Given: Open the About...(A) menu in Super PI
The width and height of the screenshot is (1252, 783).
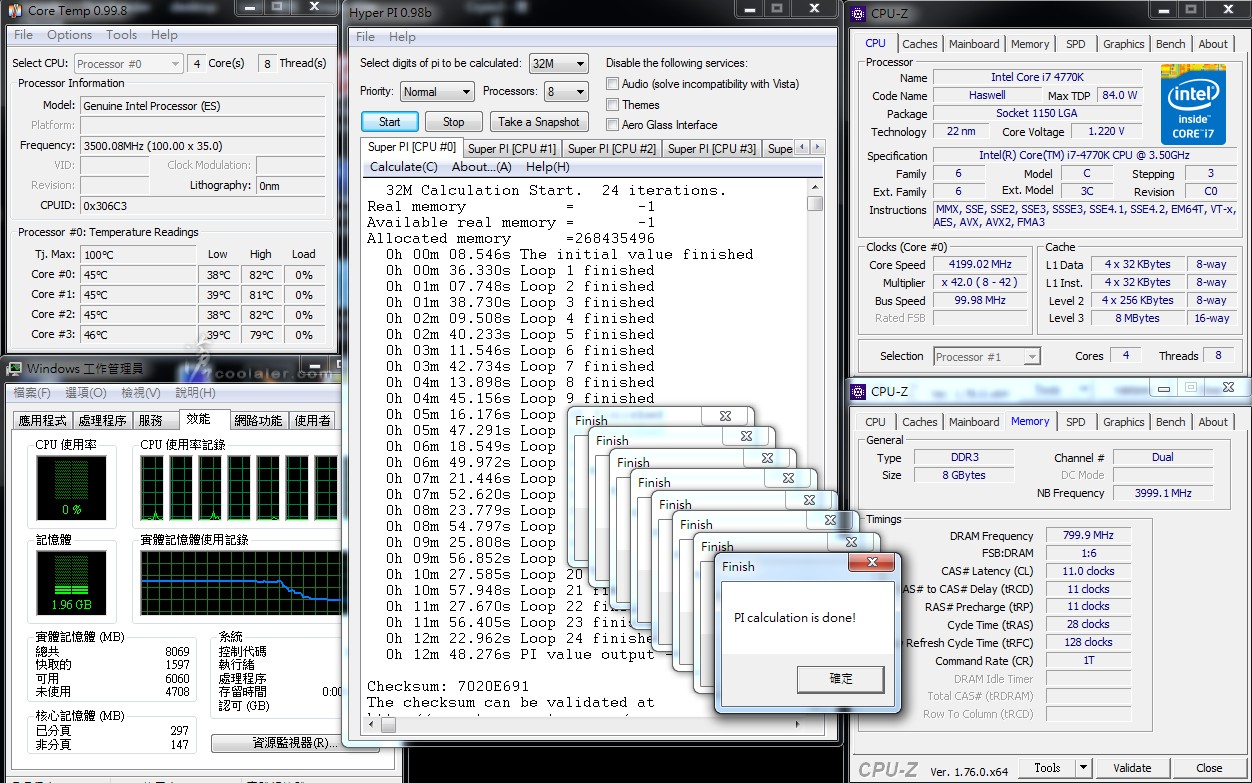Looking at the screenshot, I should coord(481,167).
